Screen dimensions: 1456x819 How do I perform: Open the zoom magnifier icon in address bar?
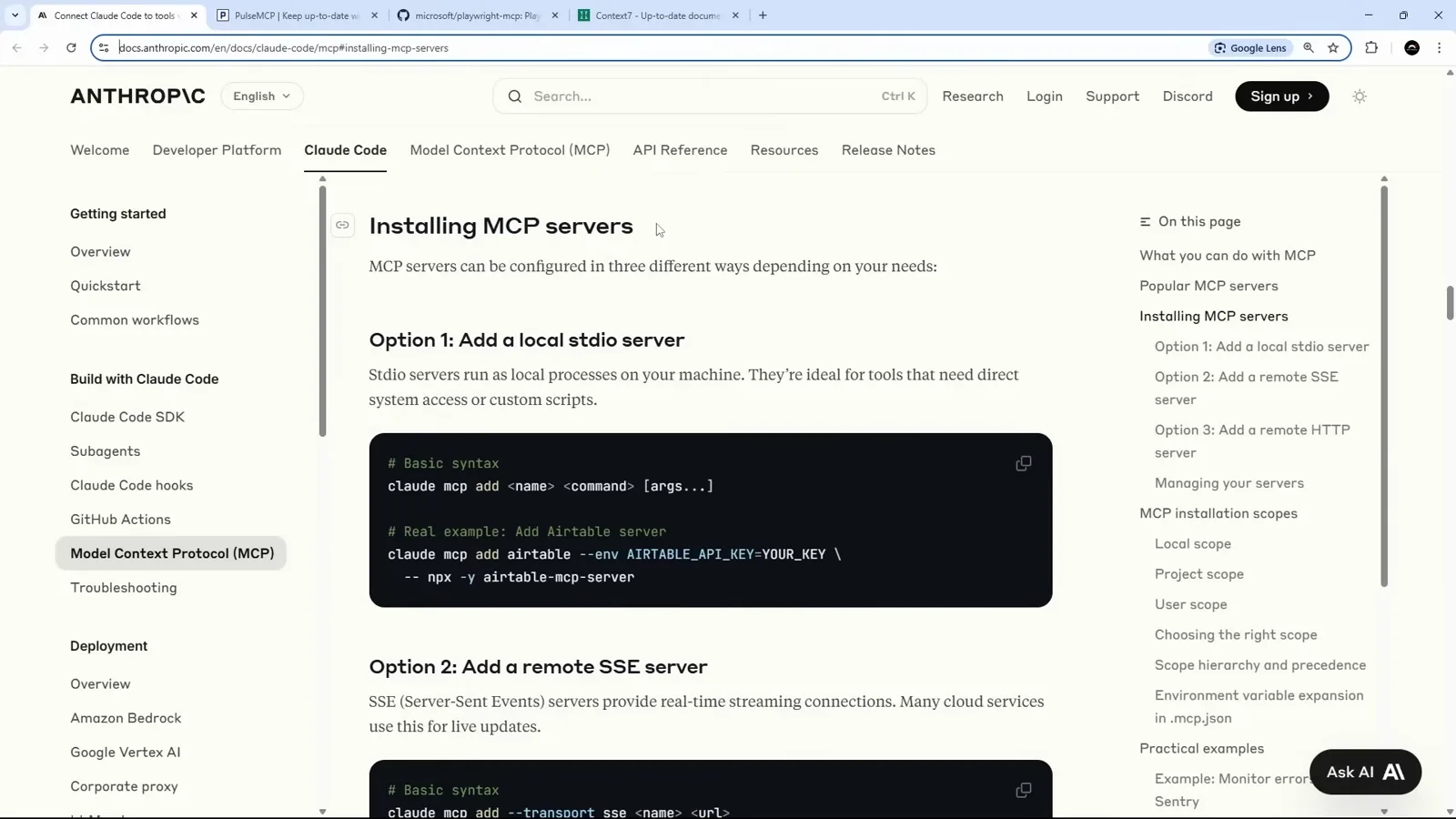[x=1309, y=48]
